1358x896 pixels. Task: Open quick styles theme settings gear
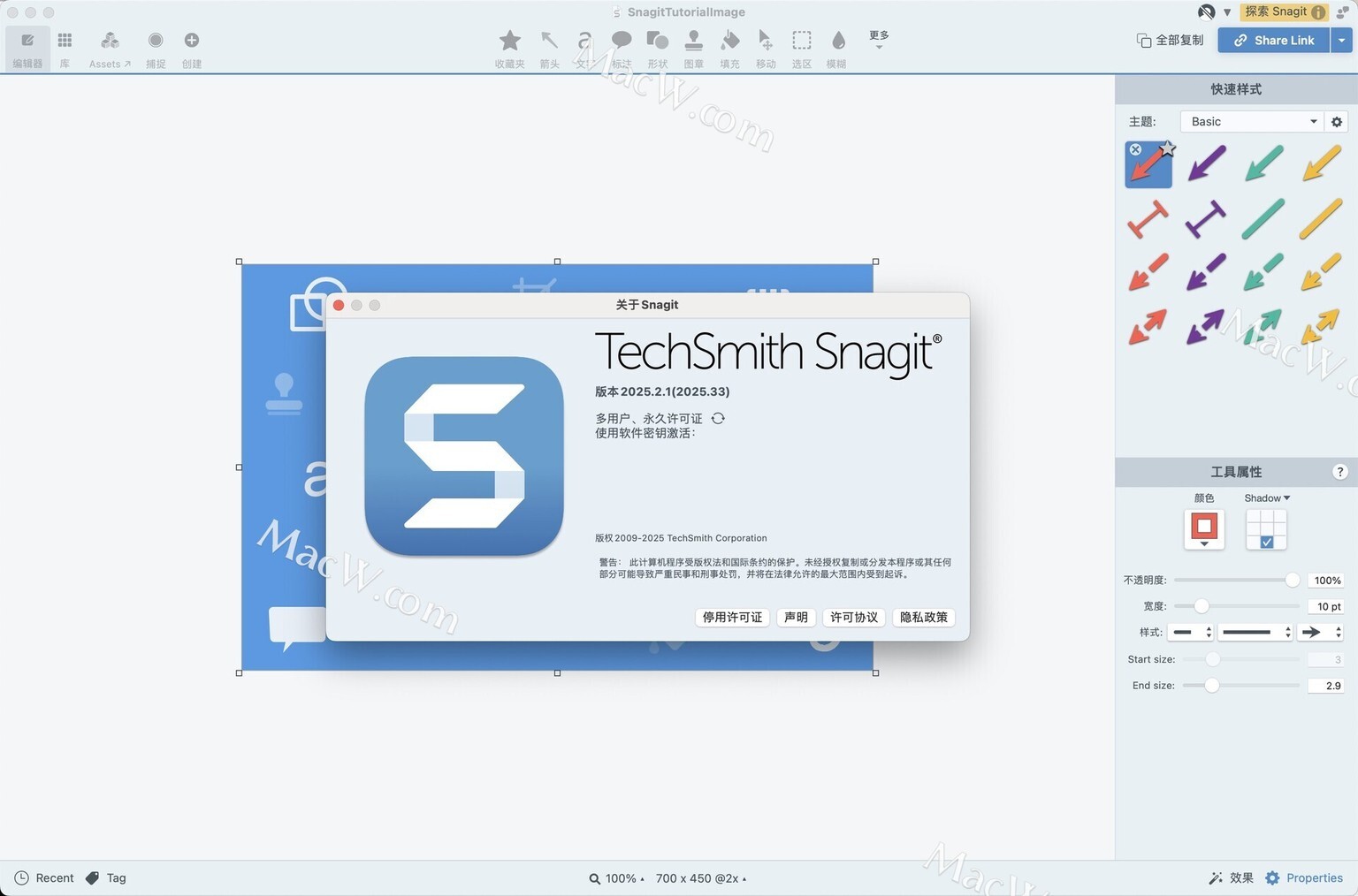1337,122
